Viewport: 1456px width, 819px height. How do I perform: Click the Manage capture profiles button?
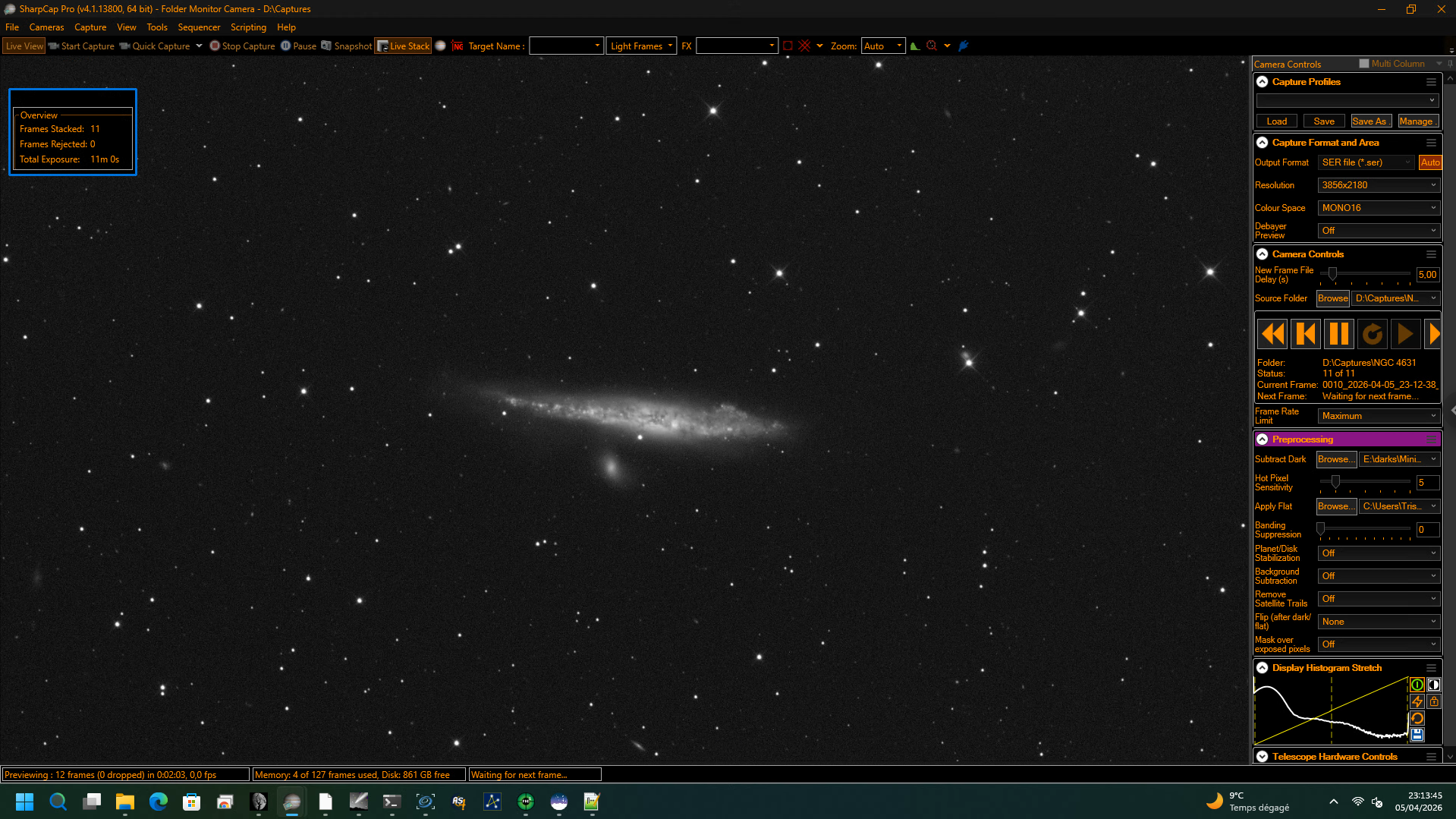tap(1416, 121)
